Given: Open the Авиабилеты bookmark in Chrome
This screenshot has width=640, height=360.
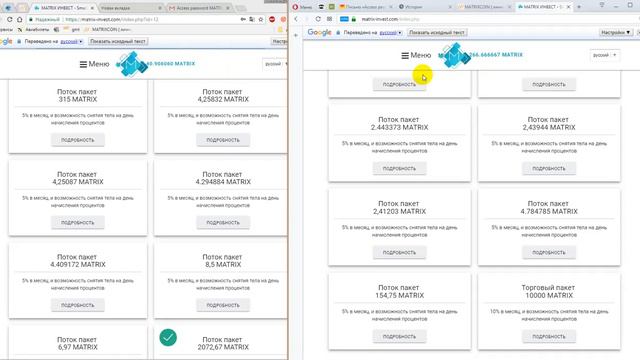Looking at the screenshot, I should [x=33, y=30].
